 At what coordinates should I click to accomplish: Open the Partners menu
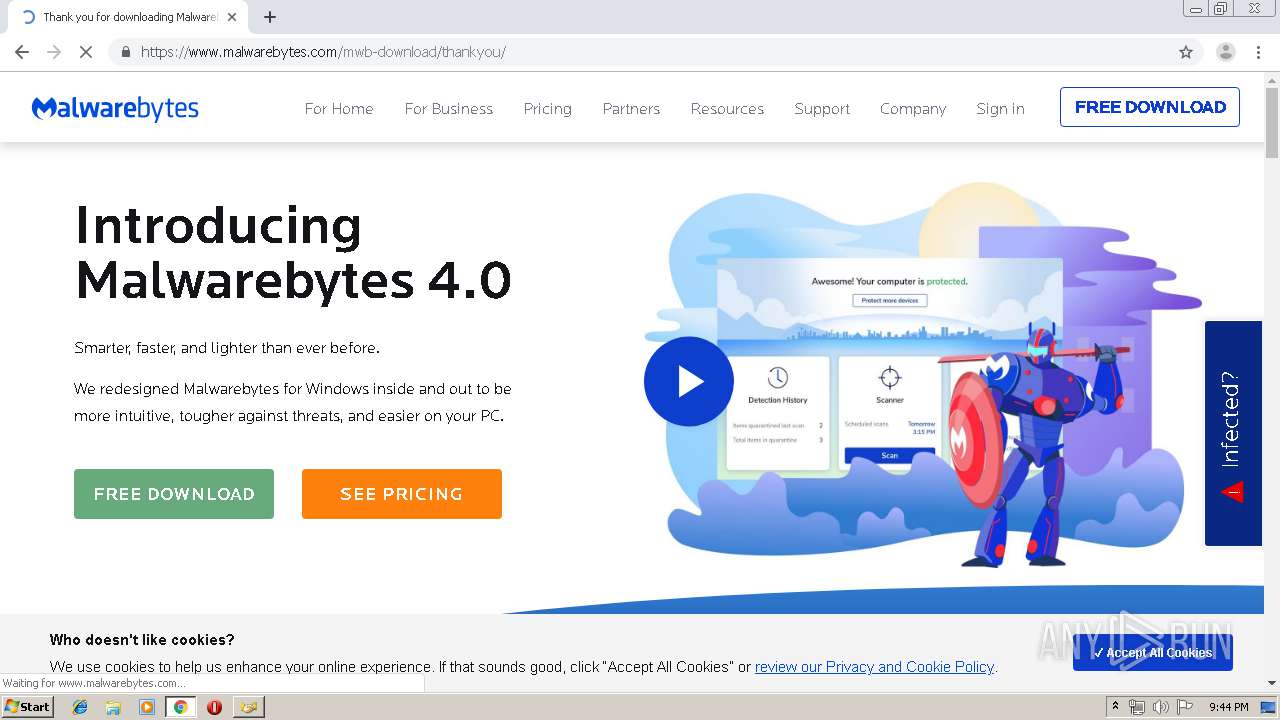click(x=631, y=108)
